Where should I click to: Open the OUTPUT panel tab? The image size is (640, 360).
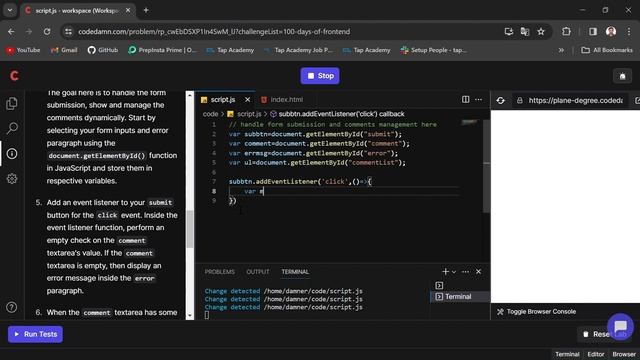(x=258, y=272)
